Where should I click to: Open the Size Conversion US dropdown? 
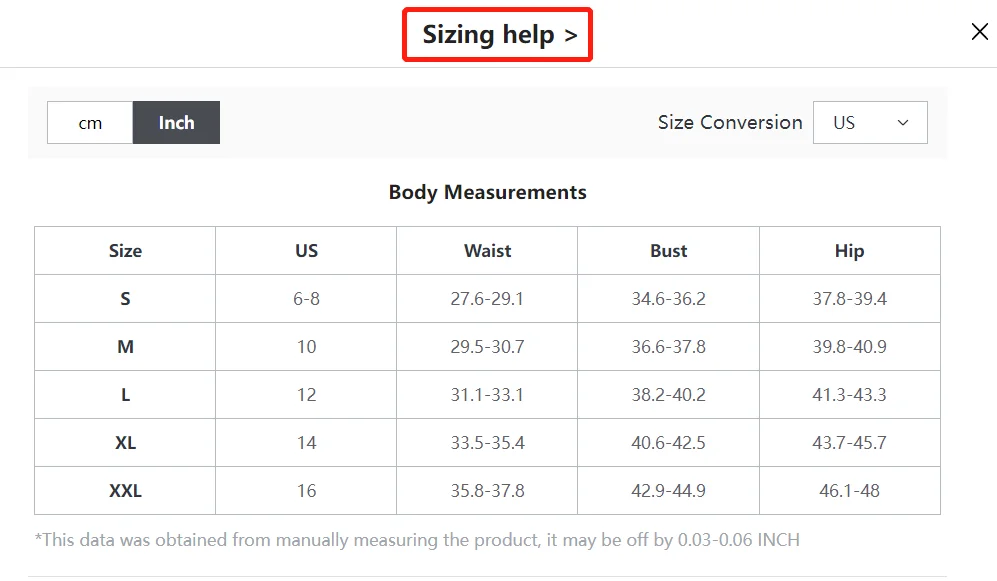tap(870, 123)
